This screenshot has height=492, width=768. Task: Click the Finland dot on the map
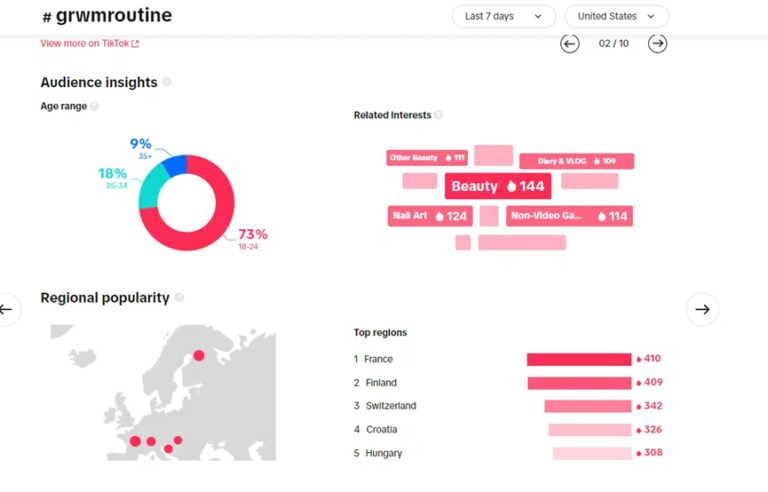tap(199, 355)
